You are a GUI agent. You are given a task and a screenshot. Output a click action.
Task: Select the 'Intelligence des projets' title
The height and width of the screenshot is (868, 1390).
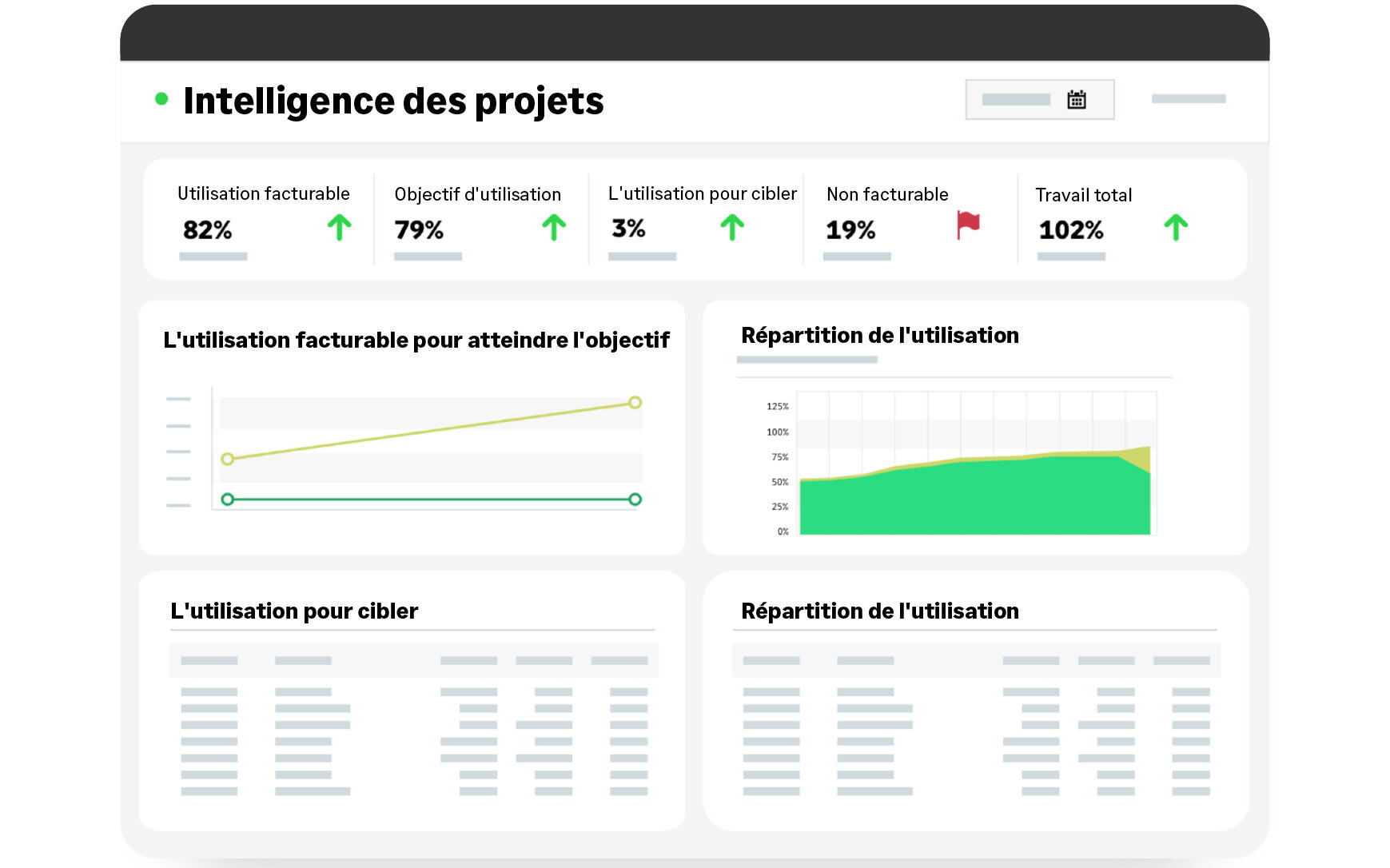point(393,101)
